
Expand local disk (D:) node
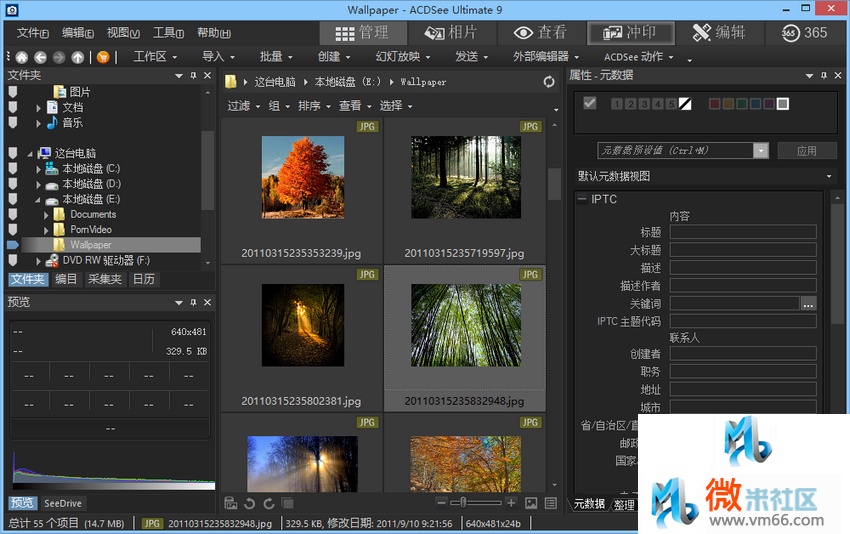click(38, 184)
